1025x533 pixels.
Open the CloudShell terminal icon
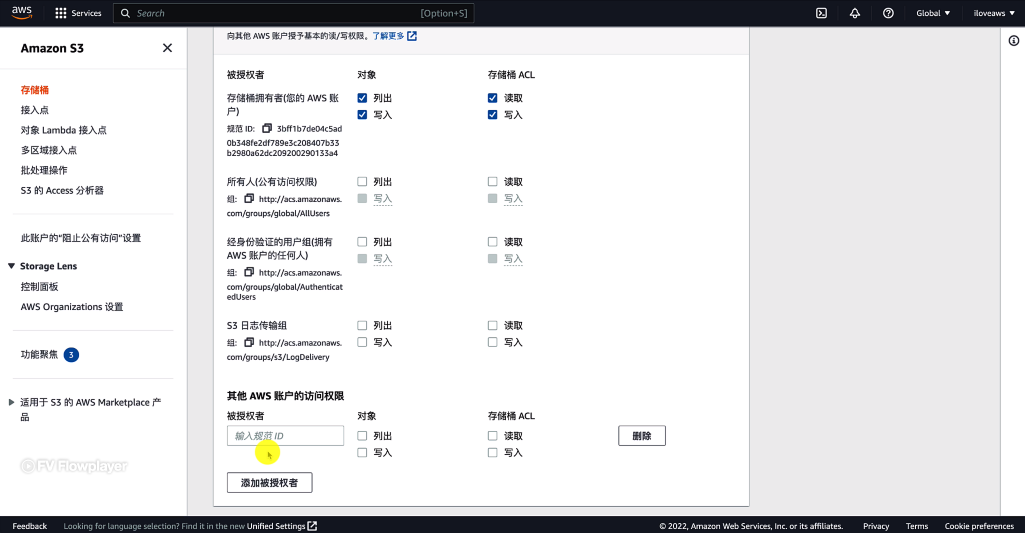pos(822,13)
